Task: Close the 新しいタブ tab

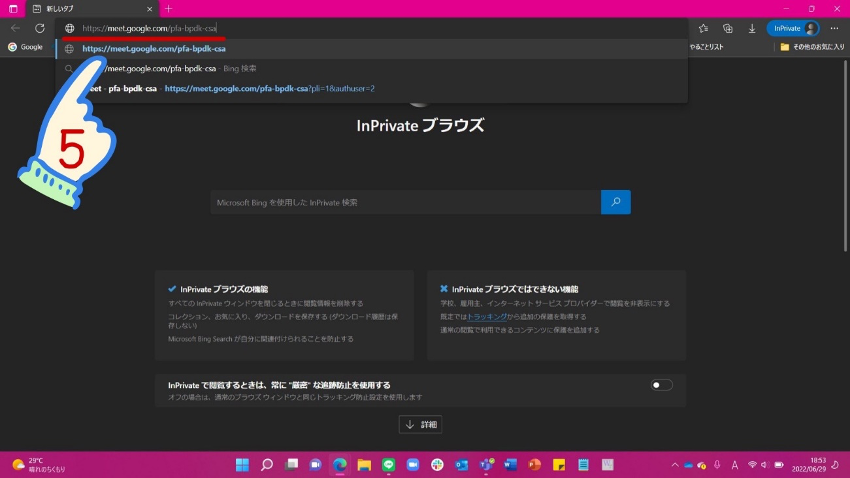Action: (x=150, y=9)
